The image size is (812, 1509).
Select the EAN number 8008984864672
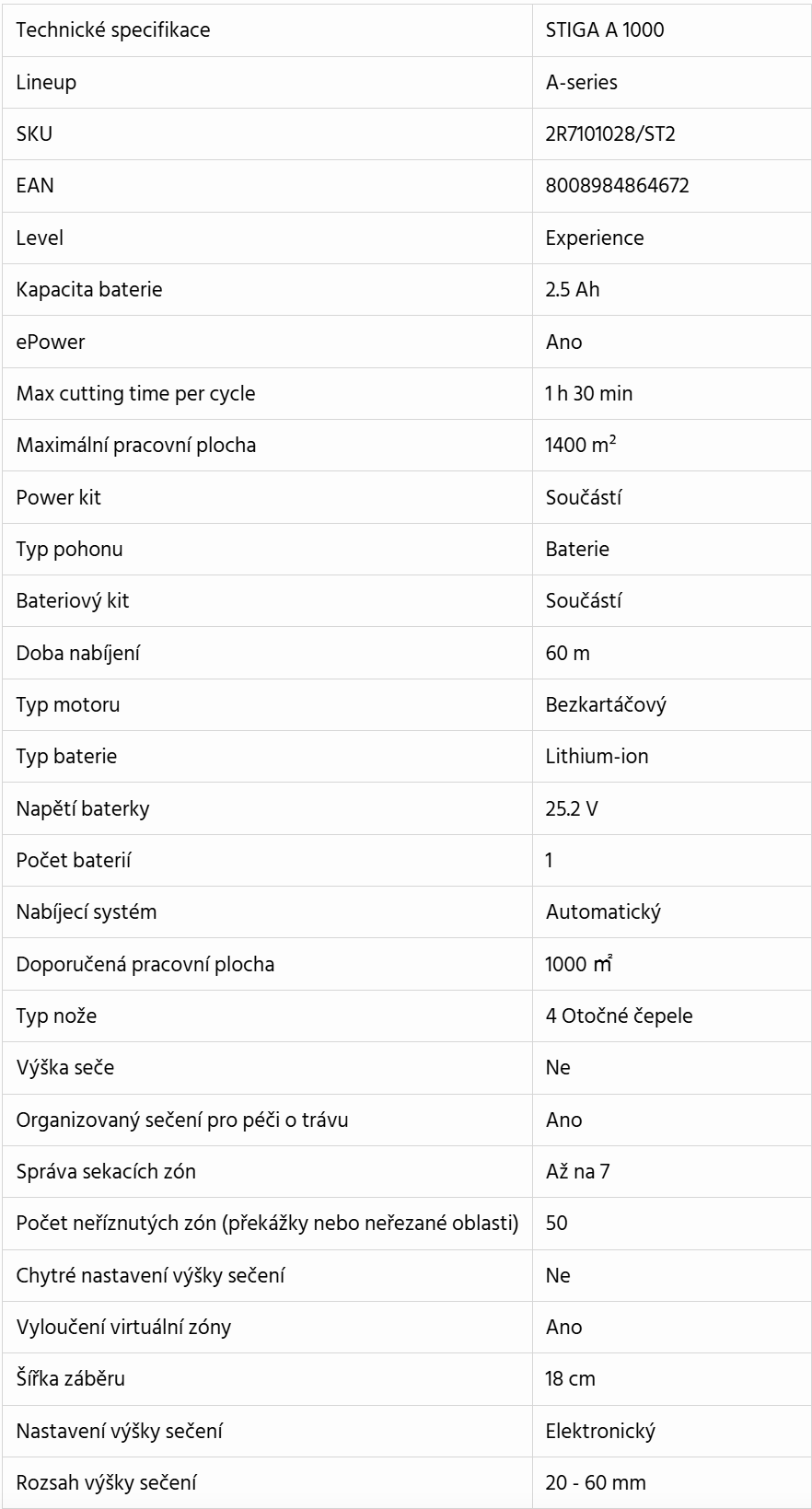[x=617, y=186]
